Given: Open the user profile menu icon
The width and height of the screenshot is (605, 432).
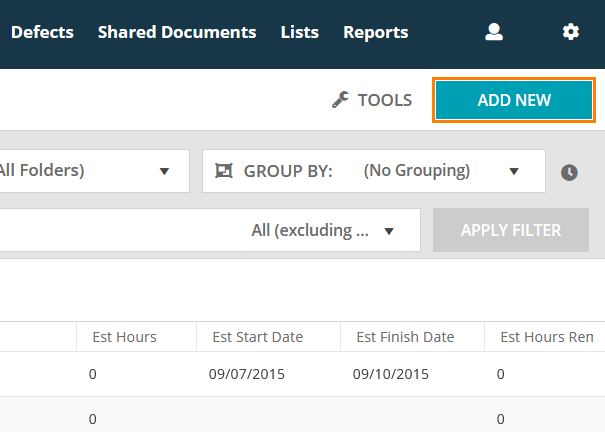Looking at the screenshot, I should click(493, 32).
